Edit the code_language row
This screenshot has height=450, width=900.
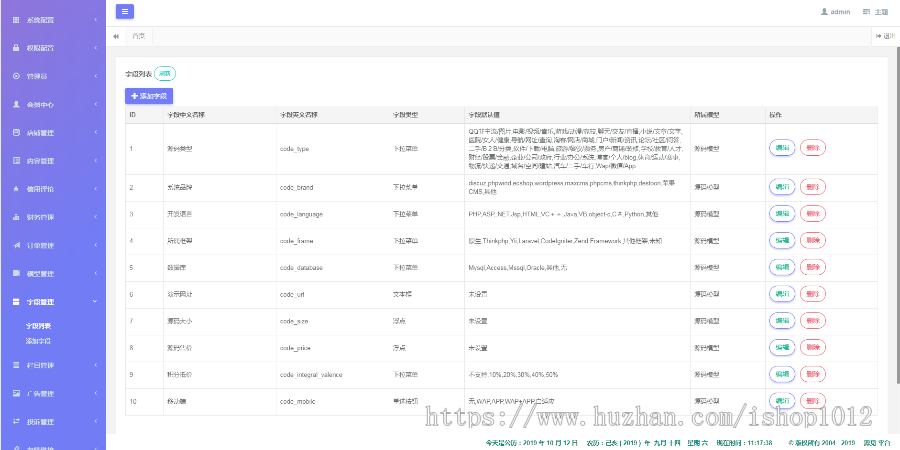782,214
